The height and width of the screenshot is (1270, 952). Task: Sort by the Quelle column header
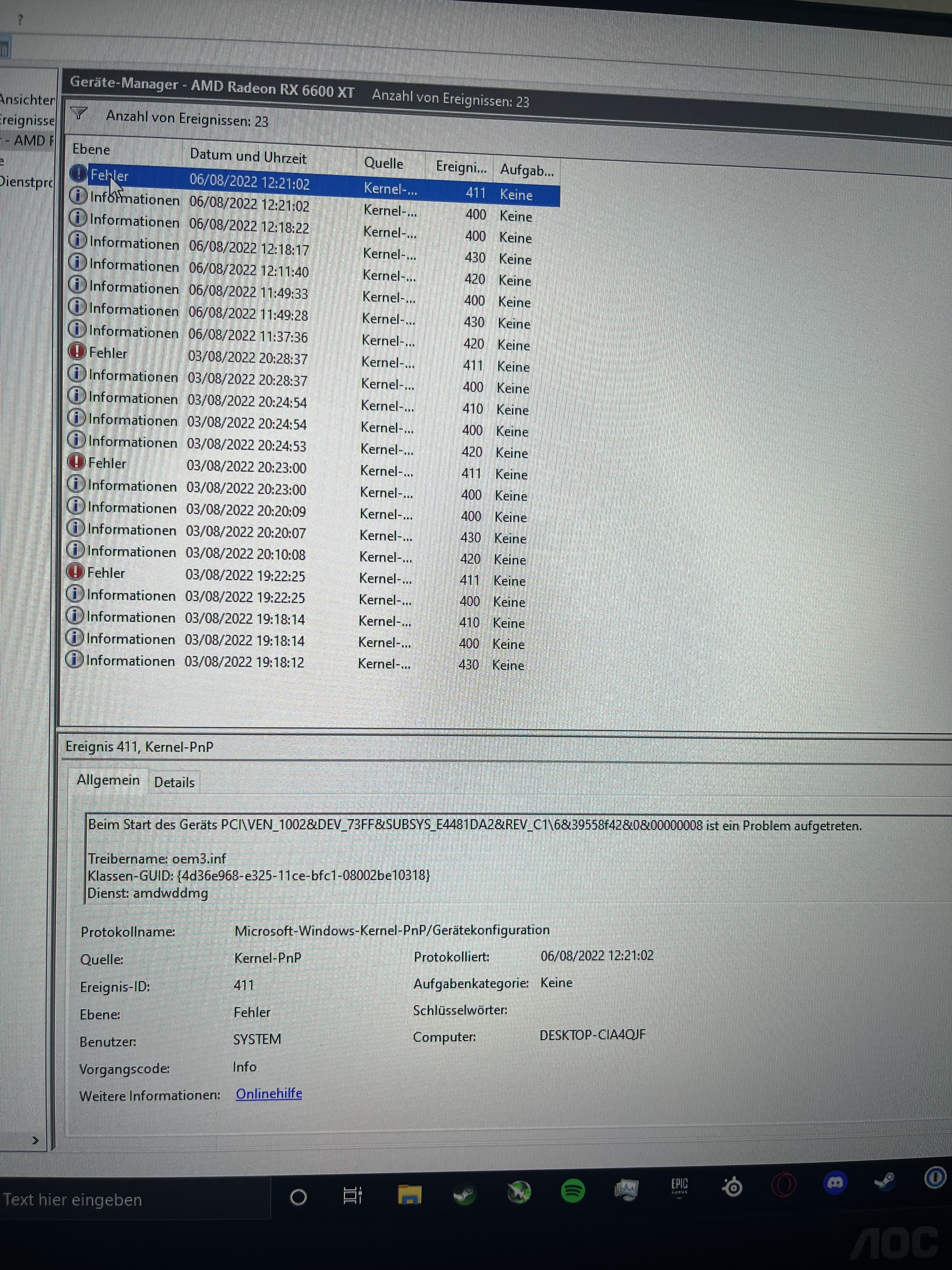tap(383, 163)
